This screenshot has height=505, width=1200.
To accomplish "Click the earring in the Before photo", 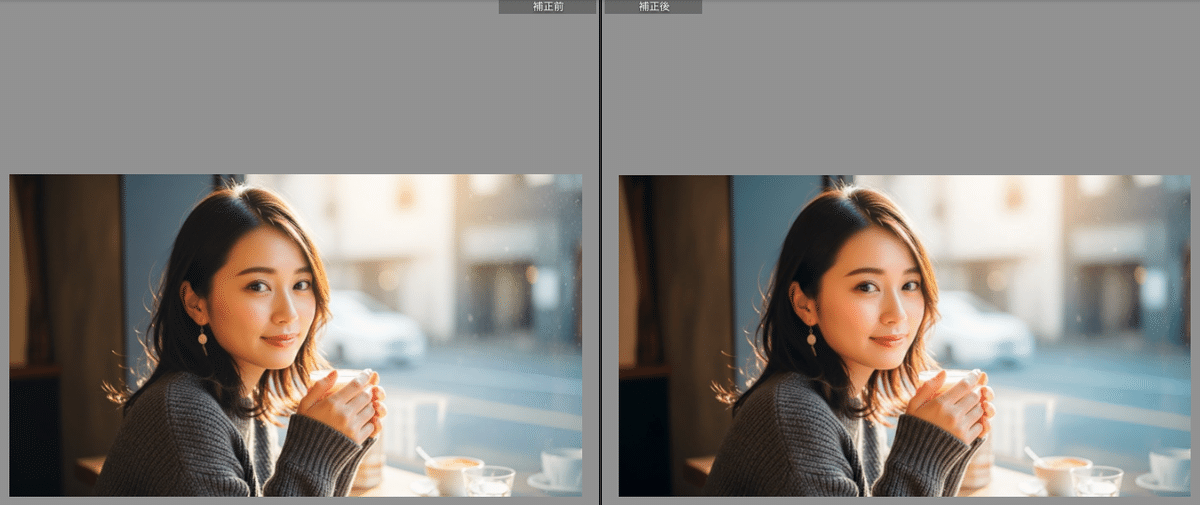I will tap(202, 339).
